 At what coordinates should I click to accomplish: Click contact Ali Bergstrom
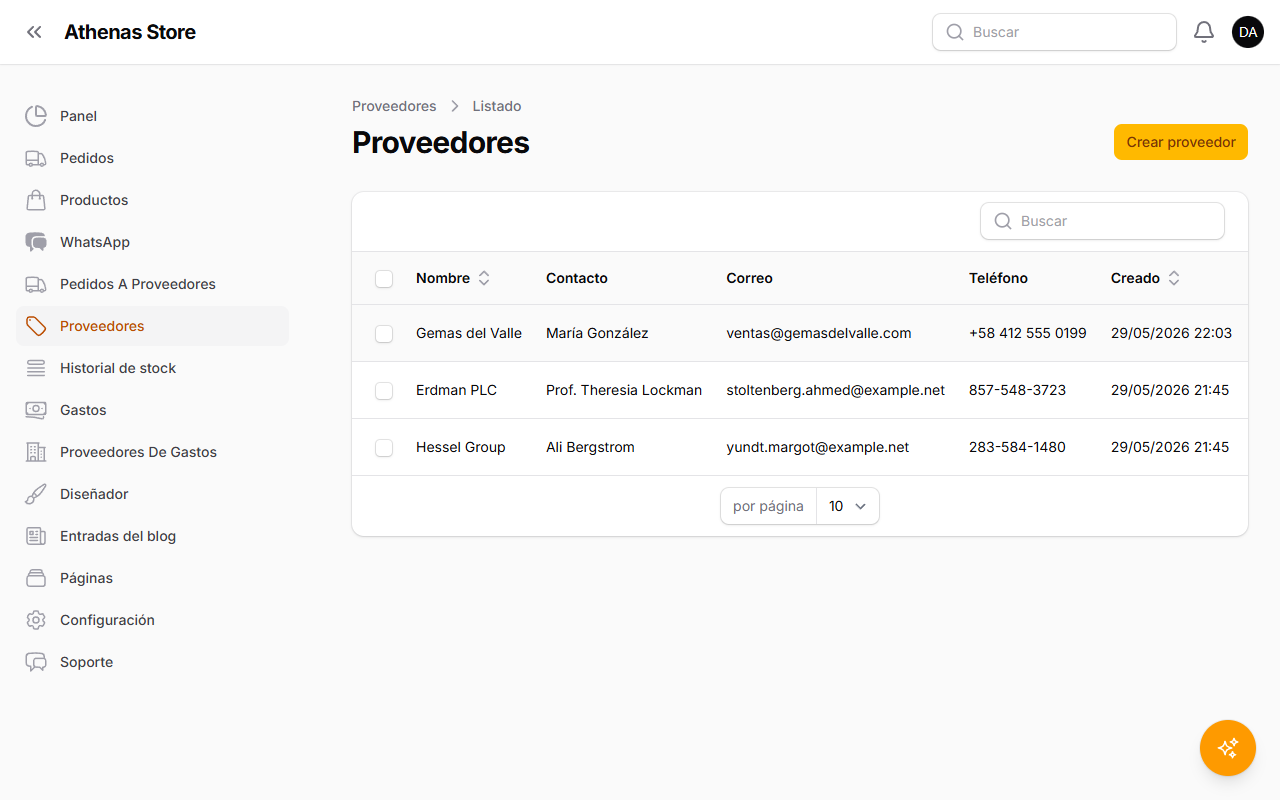(590, 447)
